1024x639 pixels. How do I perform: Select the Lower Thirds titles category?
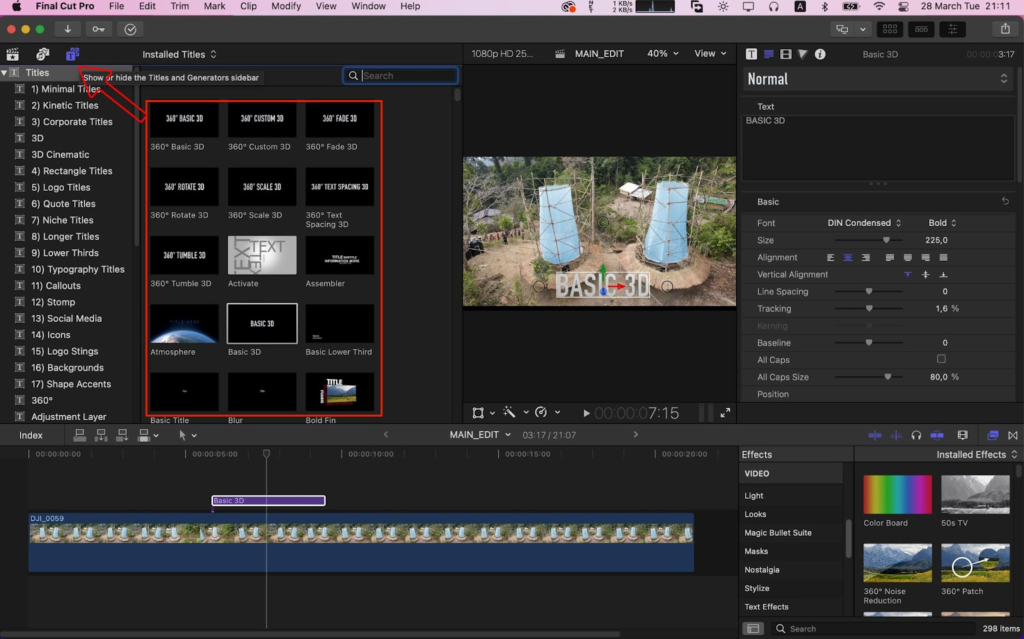click(65, 253)
